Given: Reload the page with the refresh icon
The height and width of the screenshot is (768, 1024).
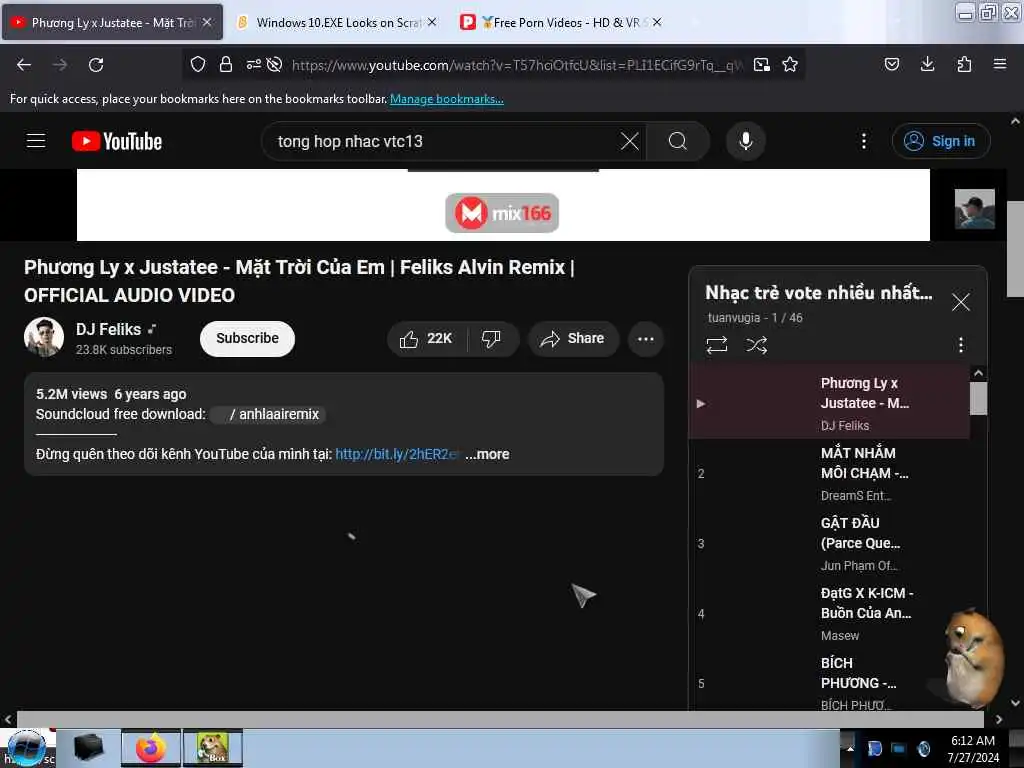Looking at the screenshot, I should click(x=96, y=65).
